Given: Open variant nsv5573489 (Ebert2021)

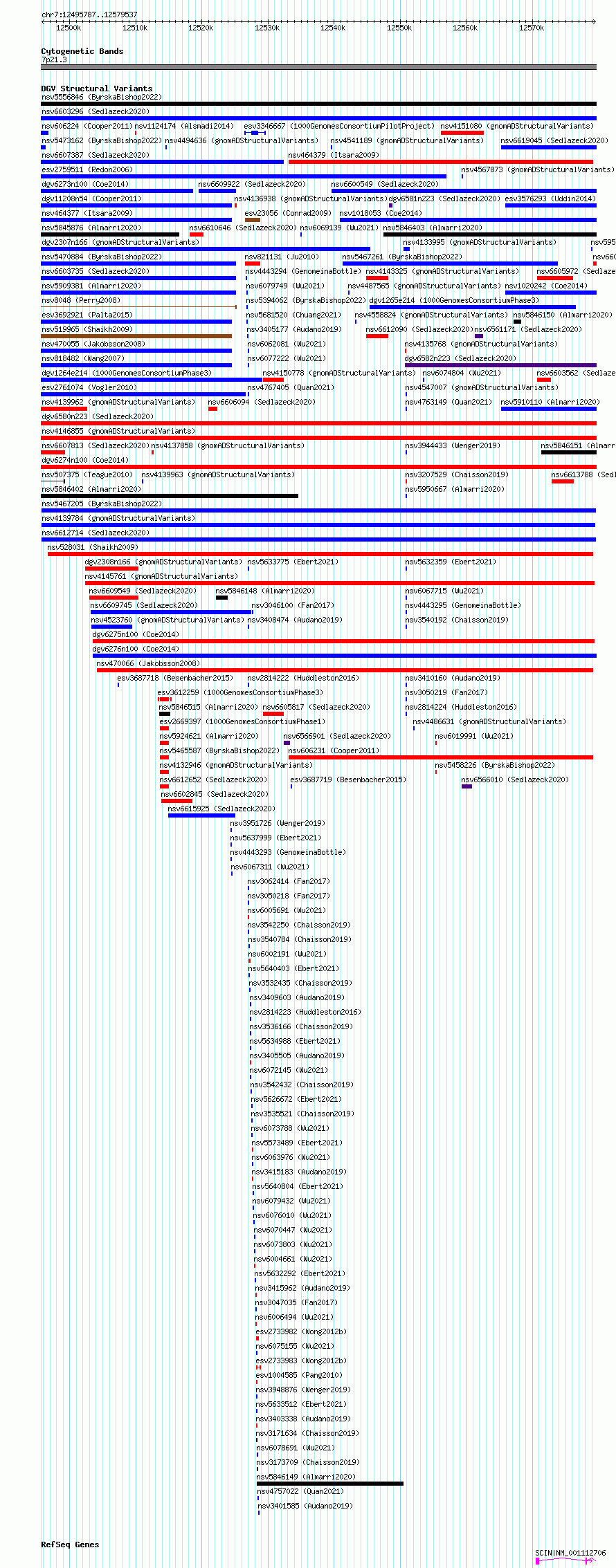Looking at the screenshot, I should coord(297,1143).
